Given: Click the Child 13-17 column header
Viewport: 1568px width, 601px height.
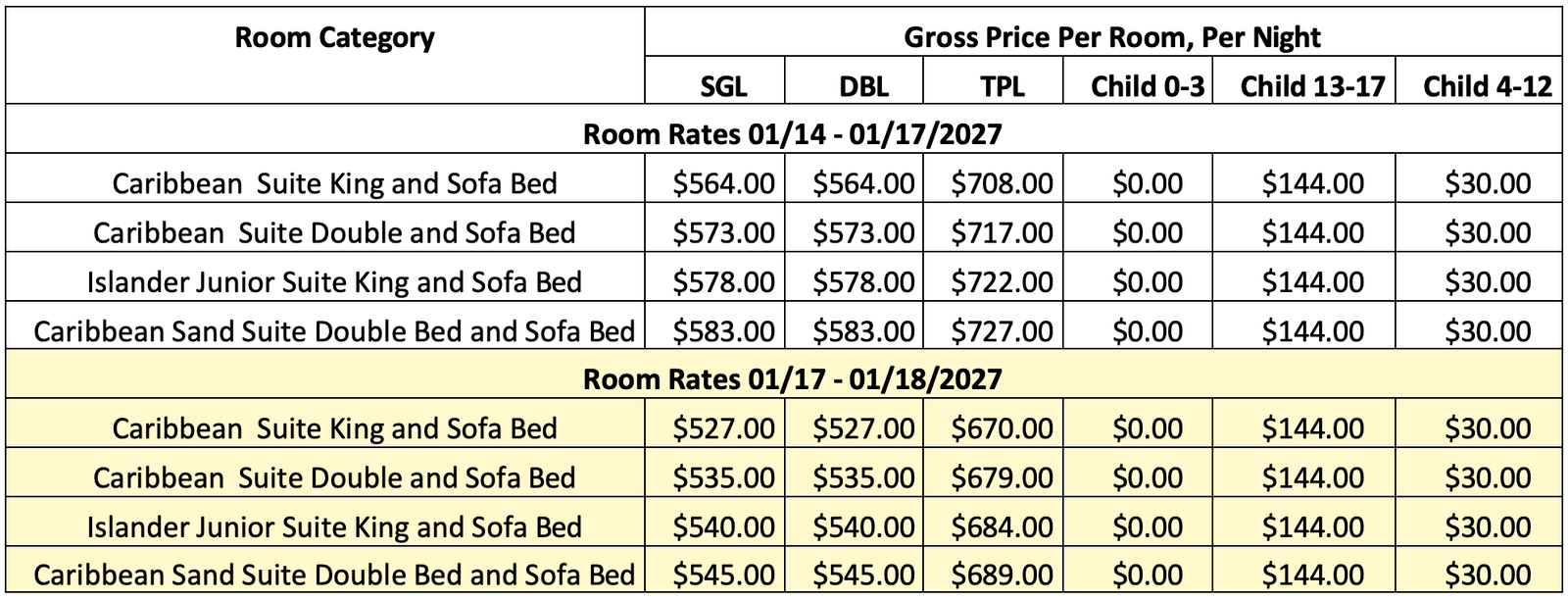Looking at the screenshot, I should point(1312,86).
